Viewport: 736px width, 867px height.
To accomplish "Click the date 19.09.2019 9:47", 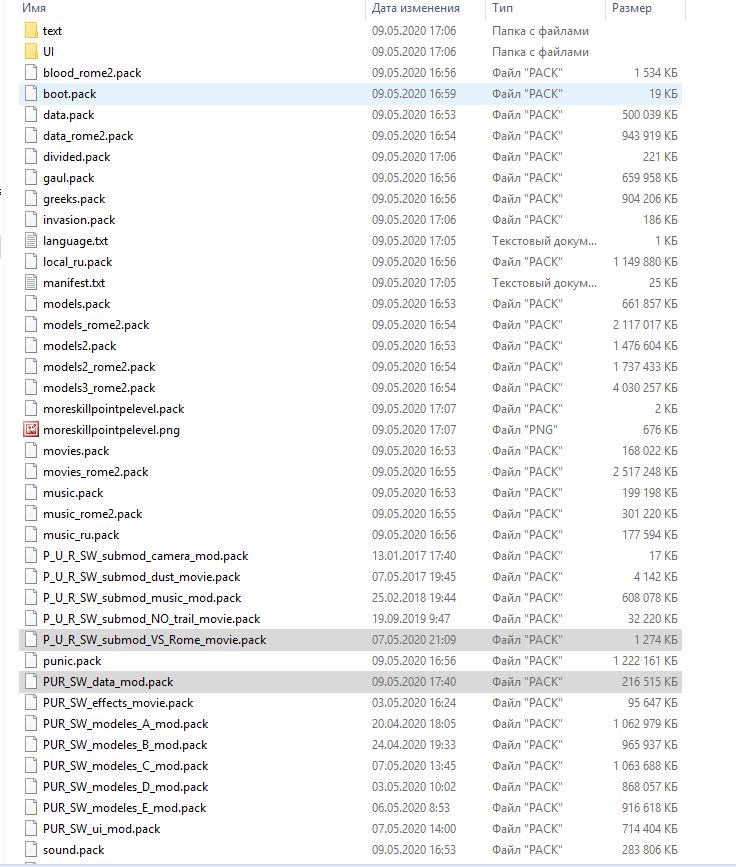I will (411, 619).
